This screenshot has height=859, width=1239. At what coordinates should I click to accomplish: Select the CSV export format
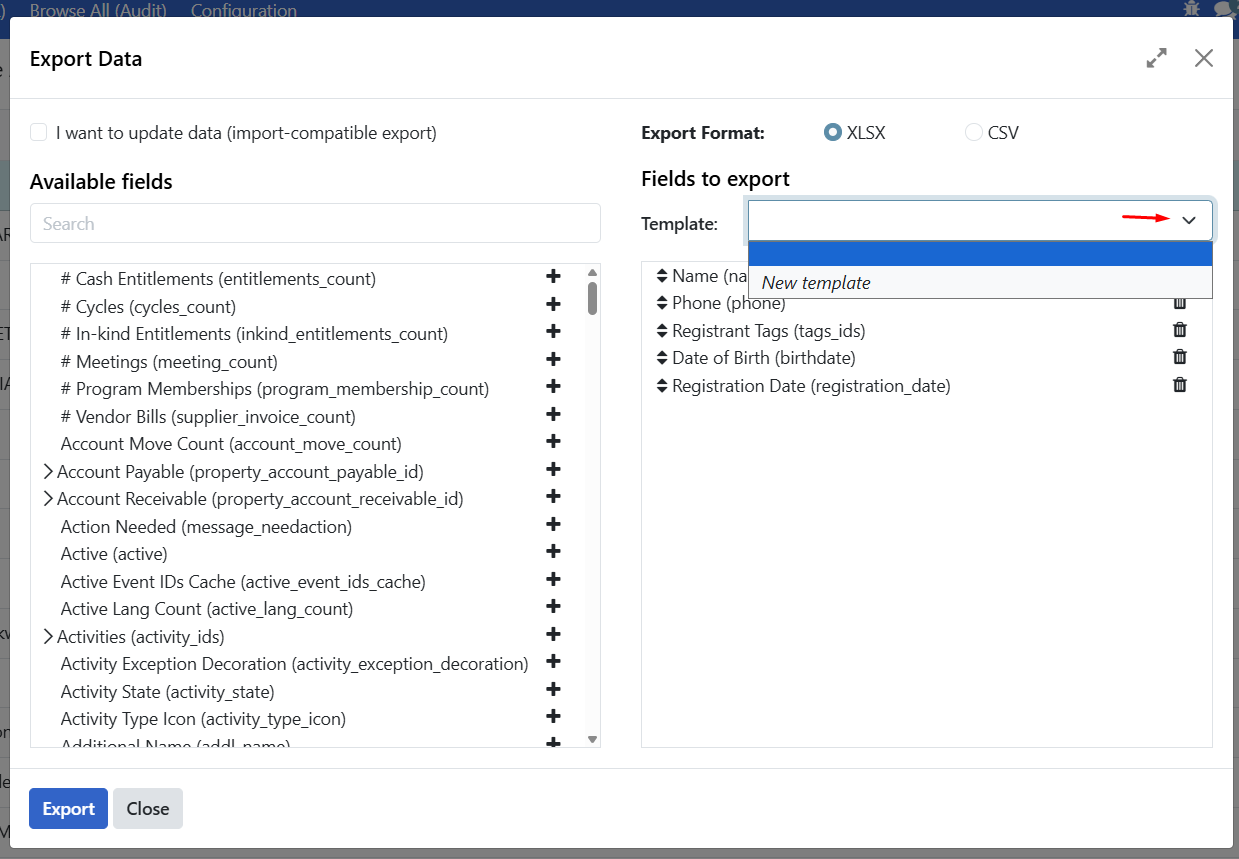coord(973,132)
